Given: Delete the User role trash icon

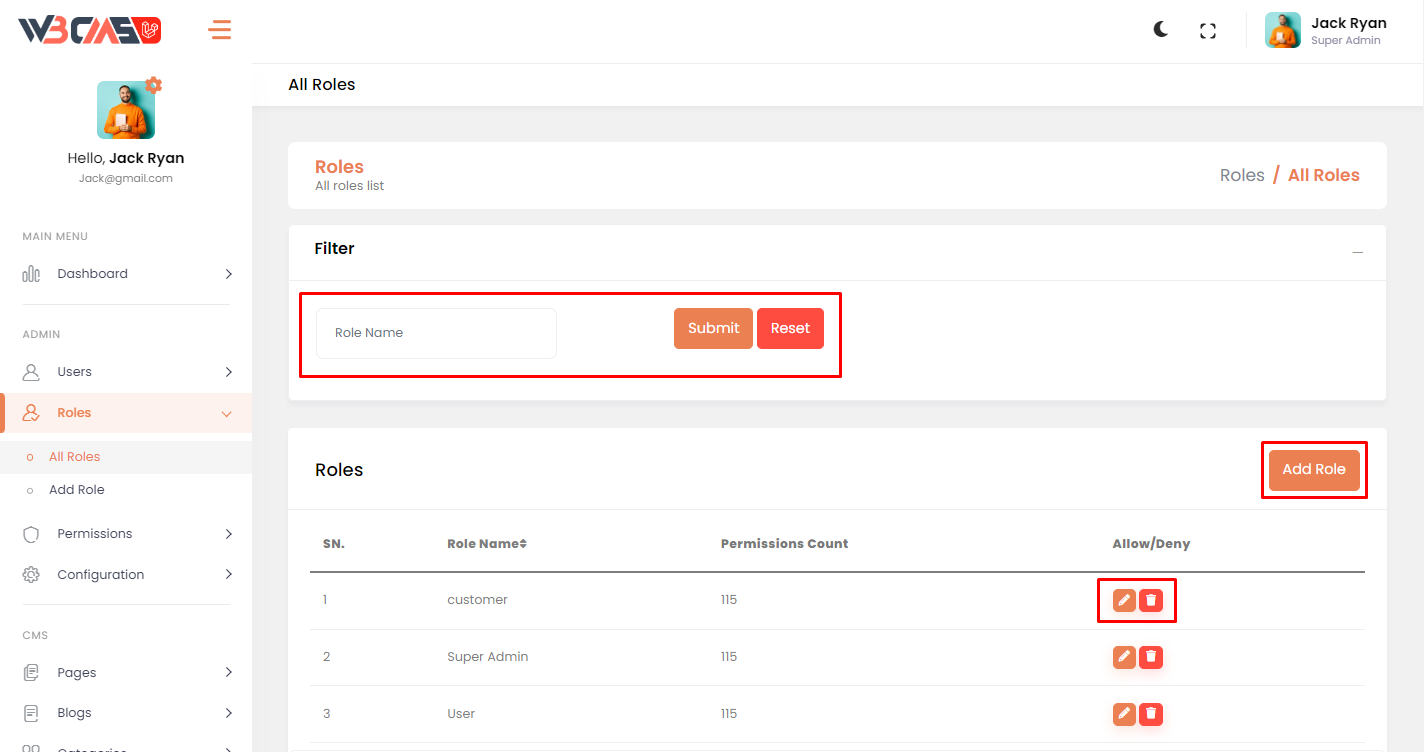Looking at the screenshot, I should [1151, 714].
